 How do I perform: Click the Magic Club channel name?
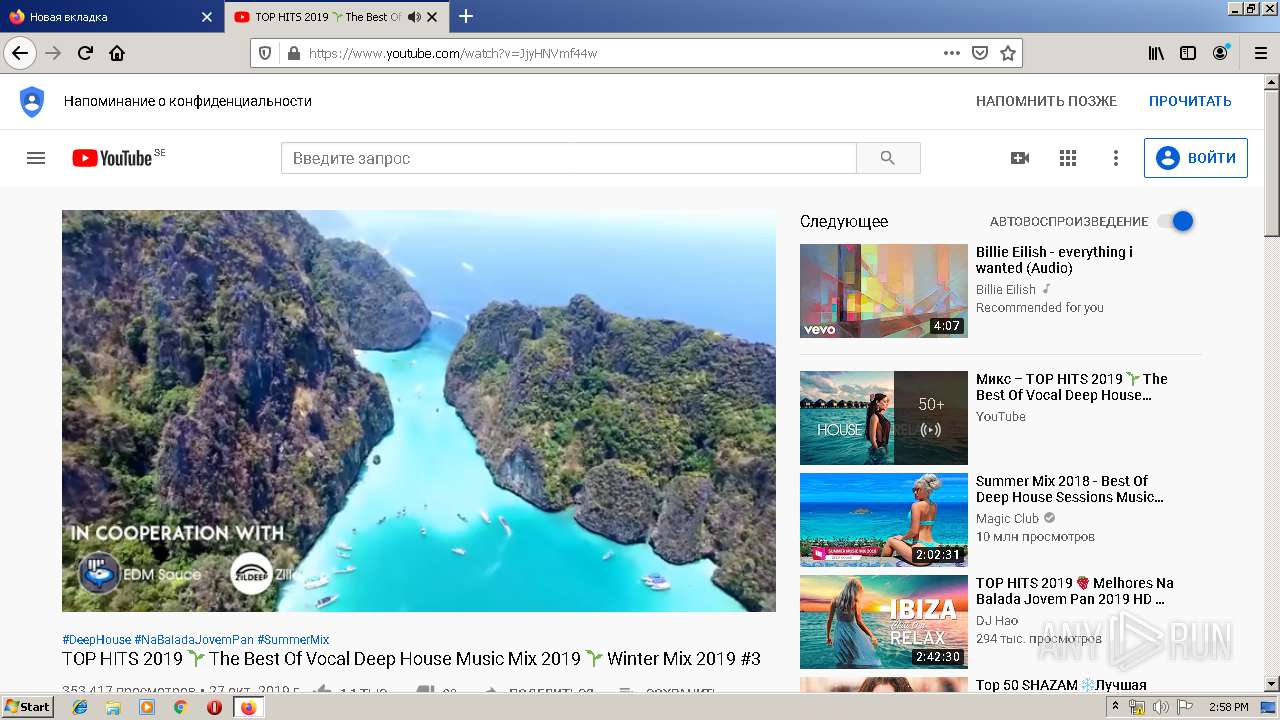pyautogui.click(x=1007, y=519)
